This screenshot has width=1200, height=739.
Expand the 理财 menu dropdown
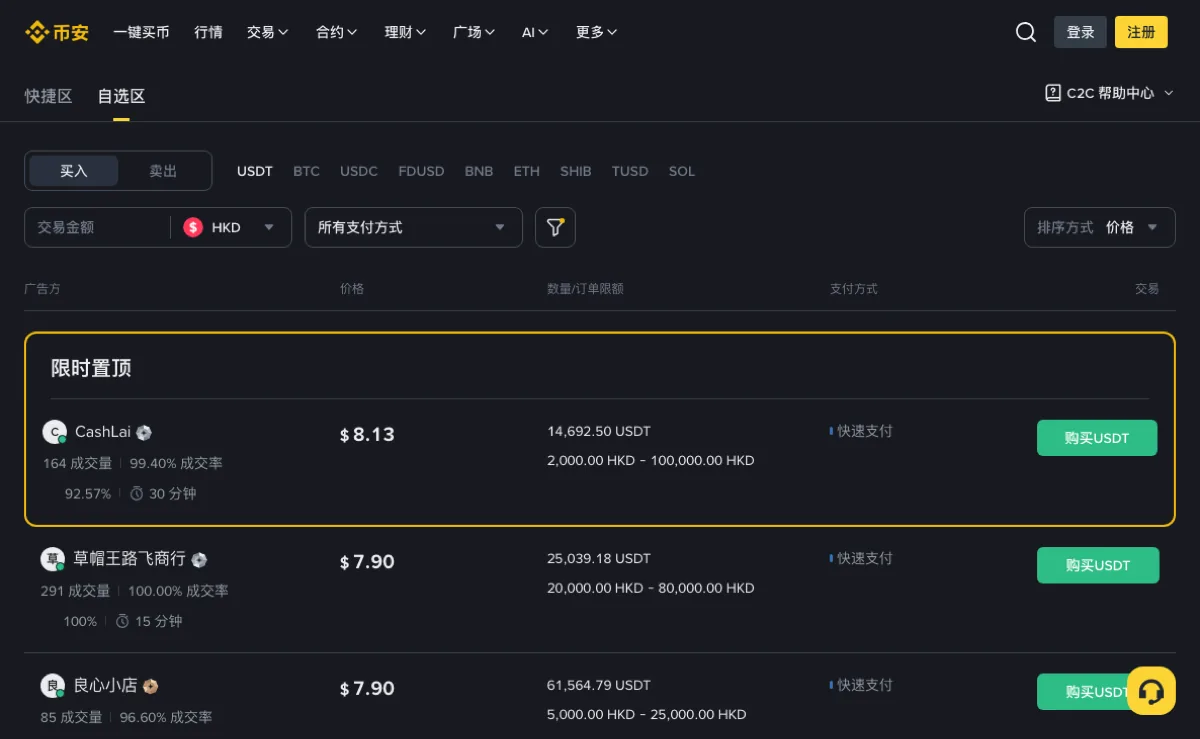(x=405, y=32)
